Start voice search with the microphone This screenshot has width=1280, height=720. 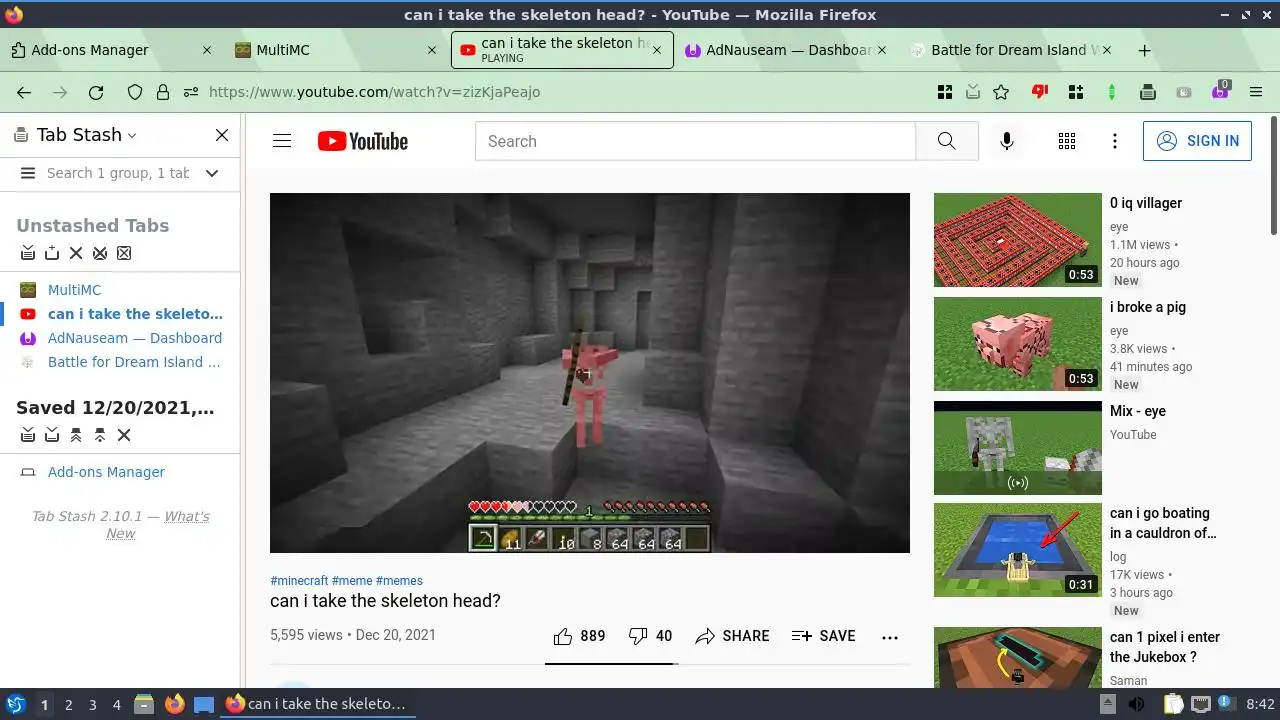coord(1007,141)
